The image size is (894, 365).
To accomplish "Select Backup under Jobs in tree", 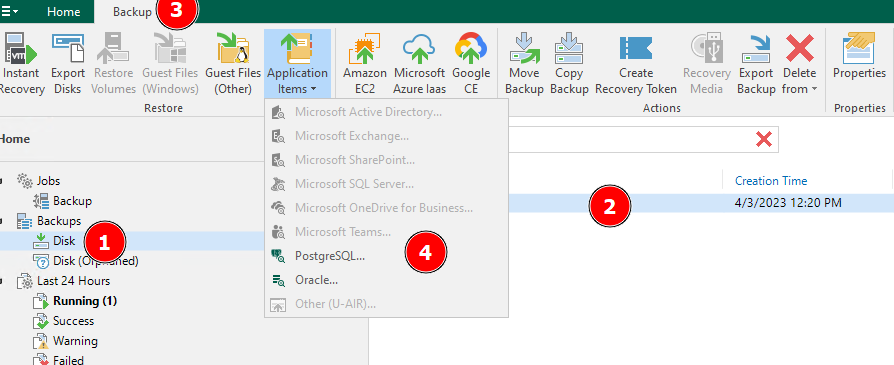I will coord(72,201).
